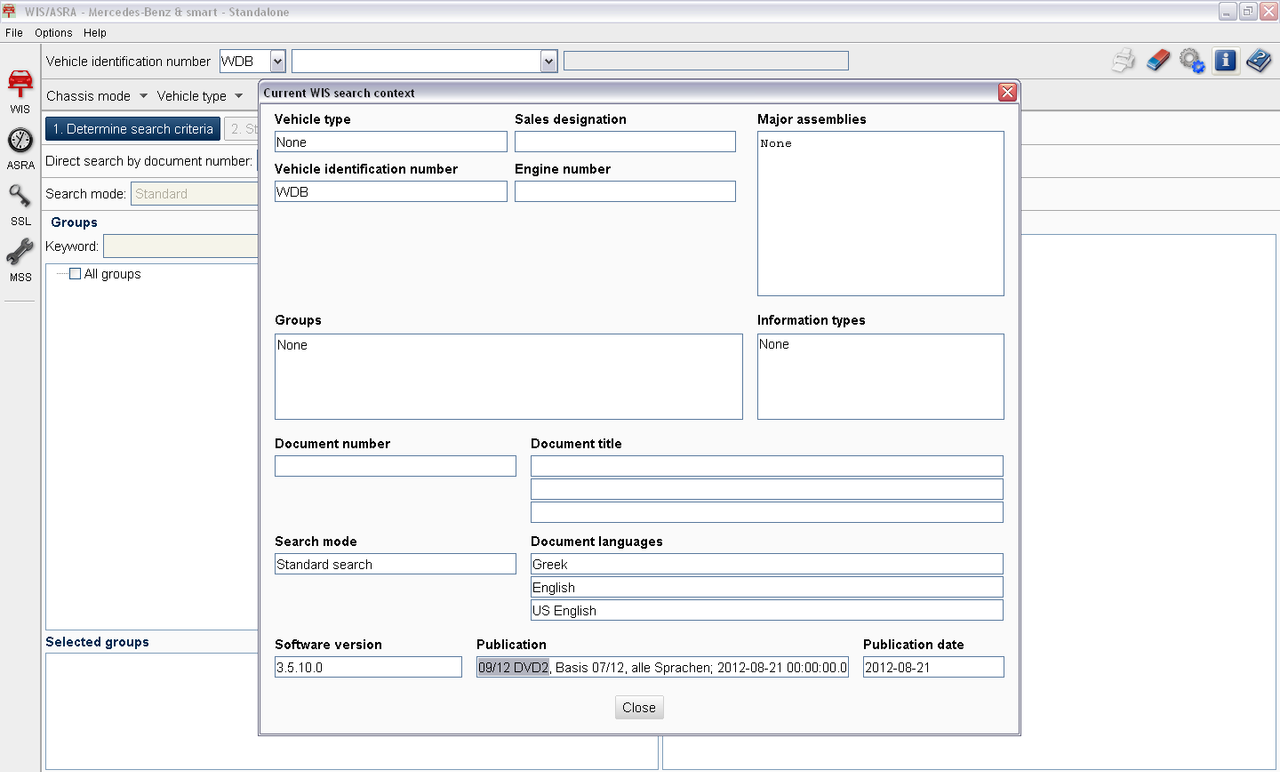
Task: Click the Keyword input field
Action: 181,246
